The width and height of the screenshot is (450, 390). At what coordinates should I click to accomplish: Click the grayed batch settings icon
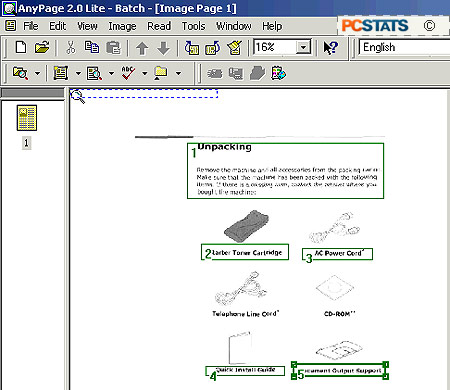[236, 73]
